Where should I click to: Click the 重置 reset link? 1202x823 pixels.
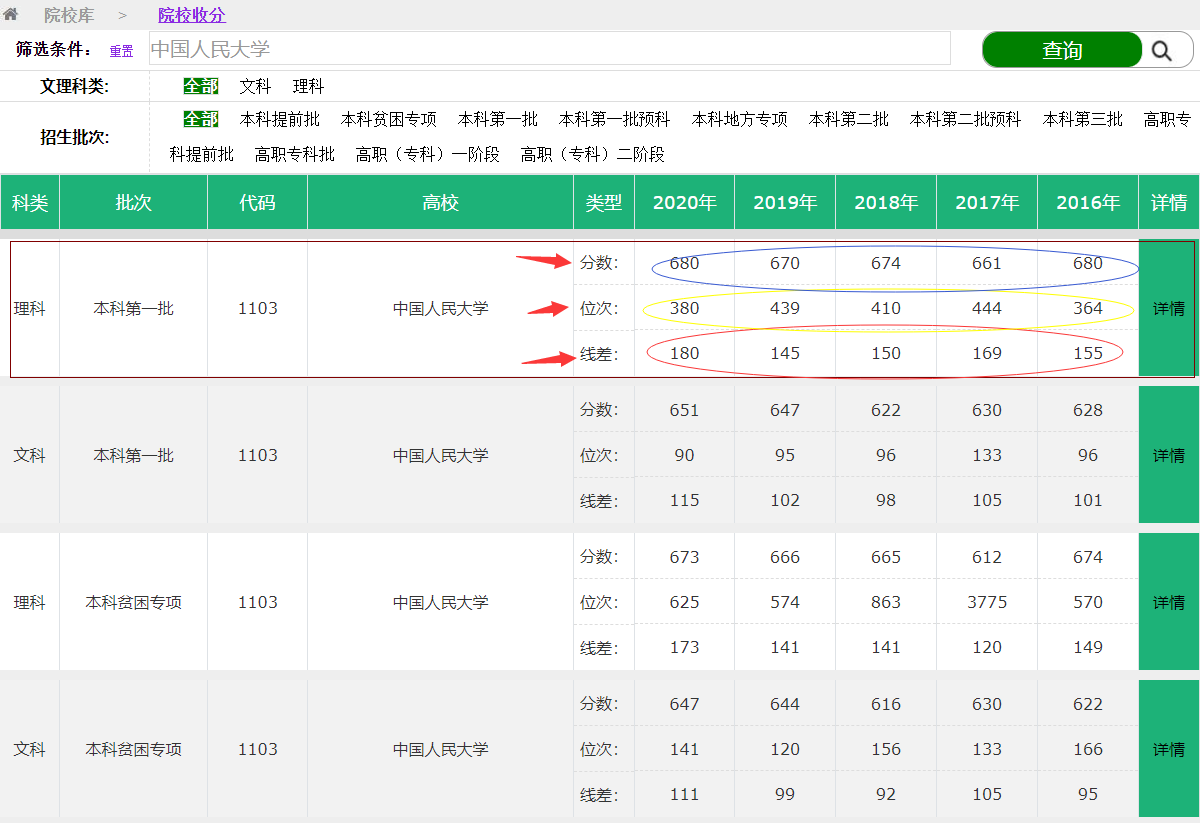click(x=121, y=51)
